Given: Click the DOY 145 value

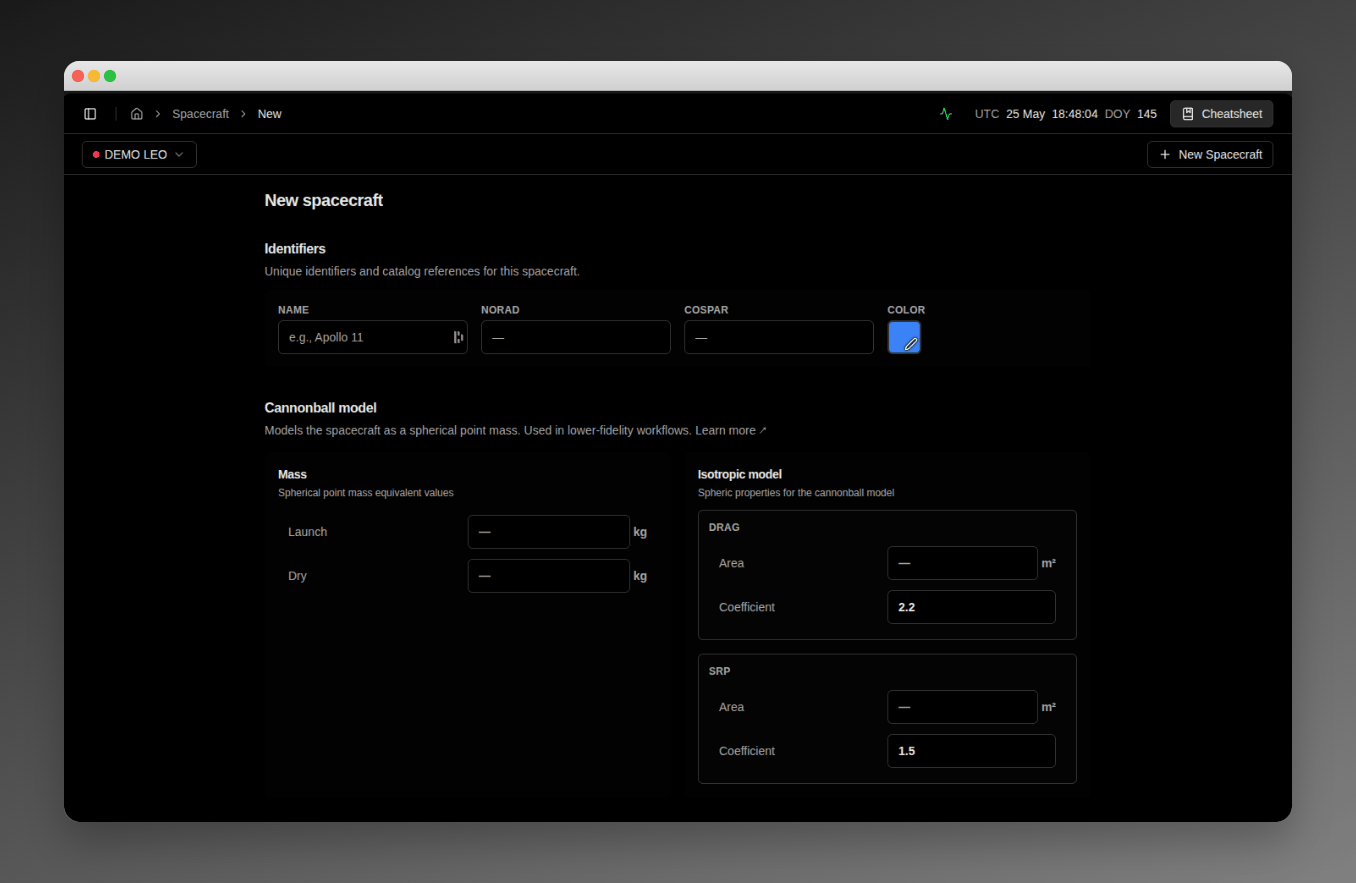Looking at the screenshot, I should coord(1147,114).
